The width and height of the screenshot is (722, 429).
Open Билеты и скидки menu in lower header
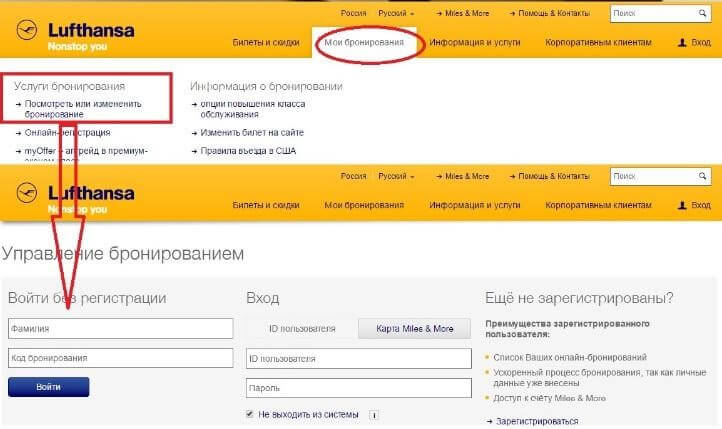coord(266,205)
